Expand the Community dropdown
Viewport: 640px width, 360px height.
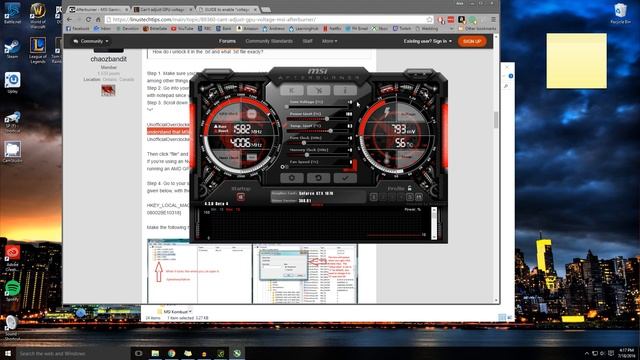click(91, 41)
